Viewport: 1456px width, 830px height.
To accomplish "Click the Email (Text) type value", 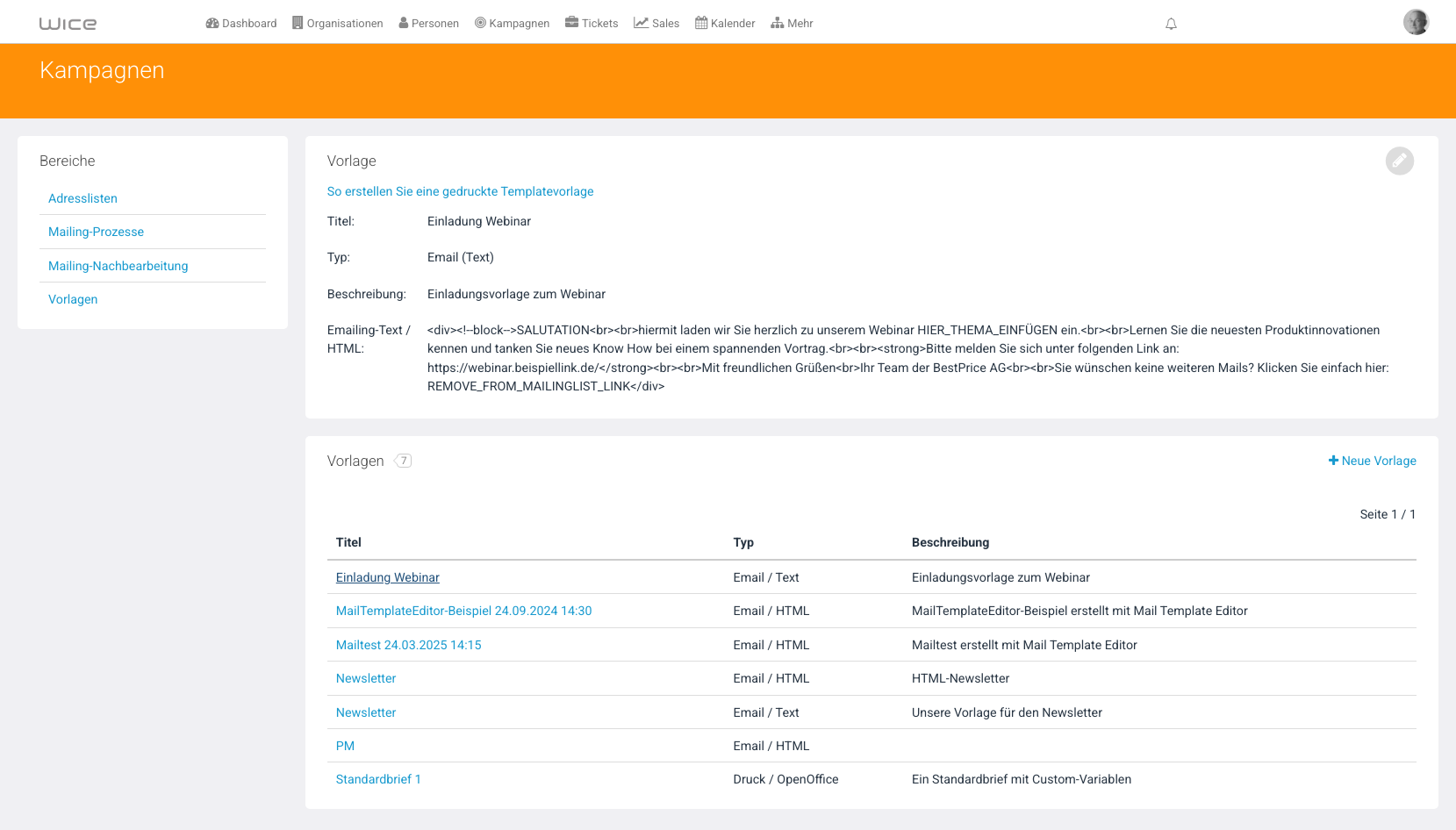I will [461, 257].
